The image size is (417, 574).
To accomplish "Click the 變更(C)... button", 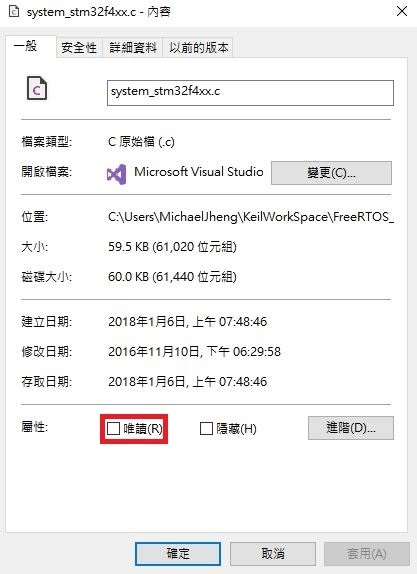I will tap(331, 172).
